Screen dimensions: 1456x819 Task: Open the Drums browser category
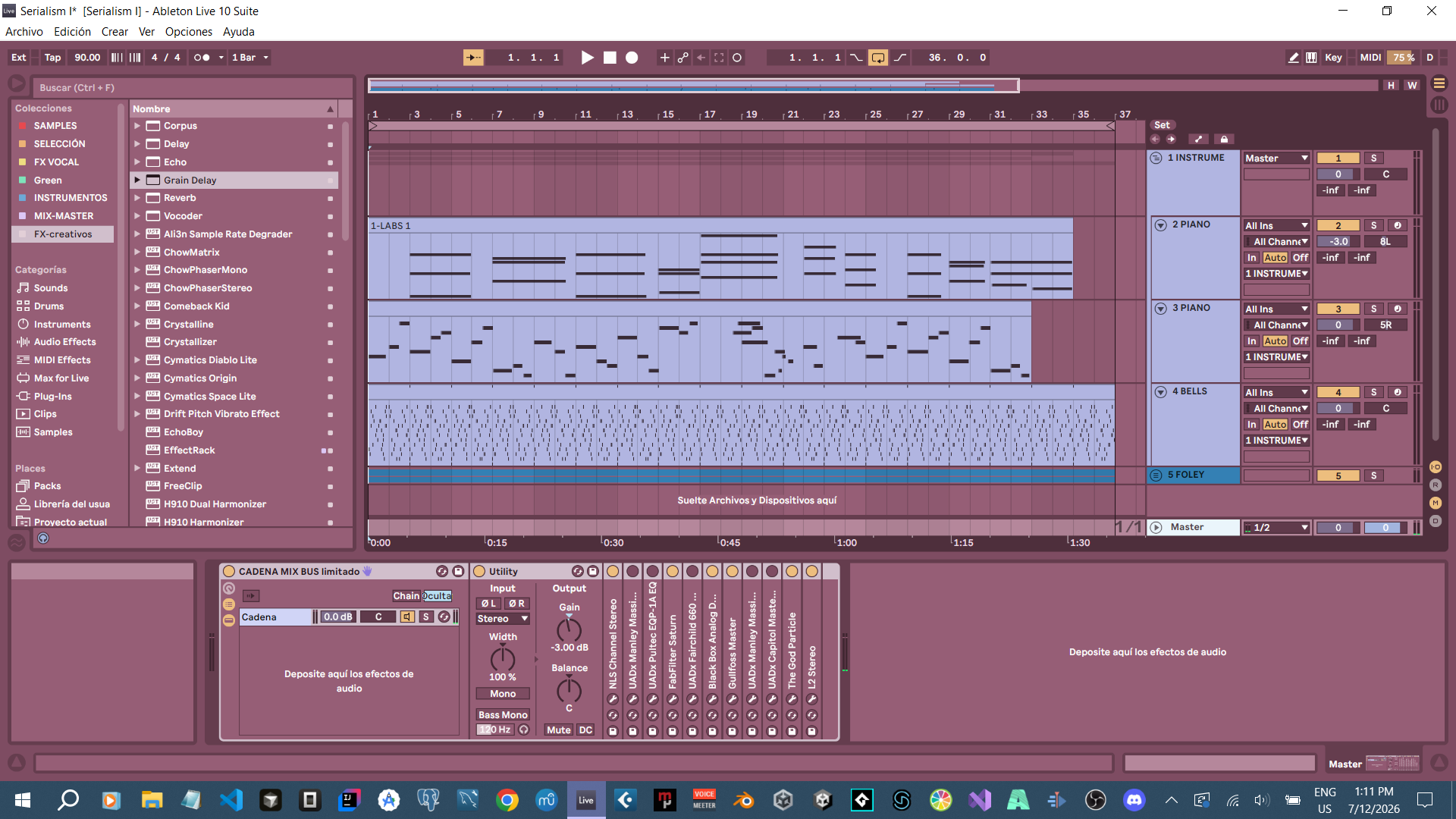49,306
